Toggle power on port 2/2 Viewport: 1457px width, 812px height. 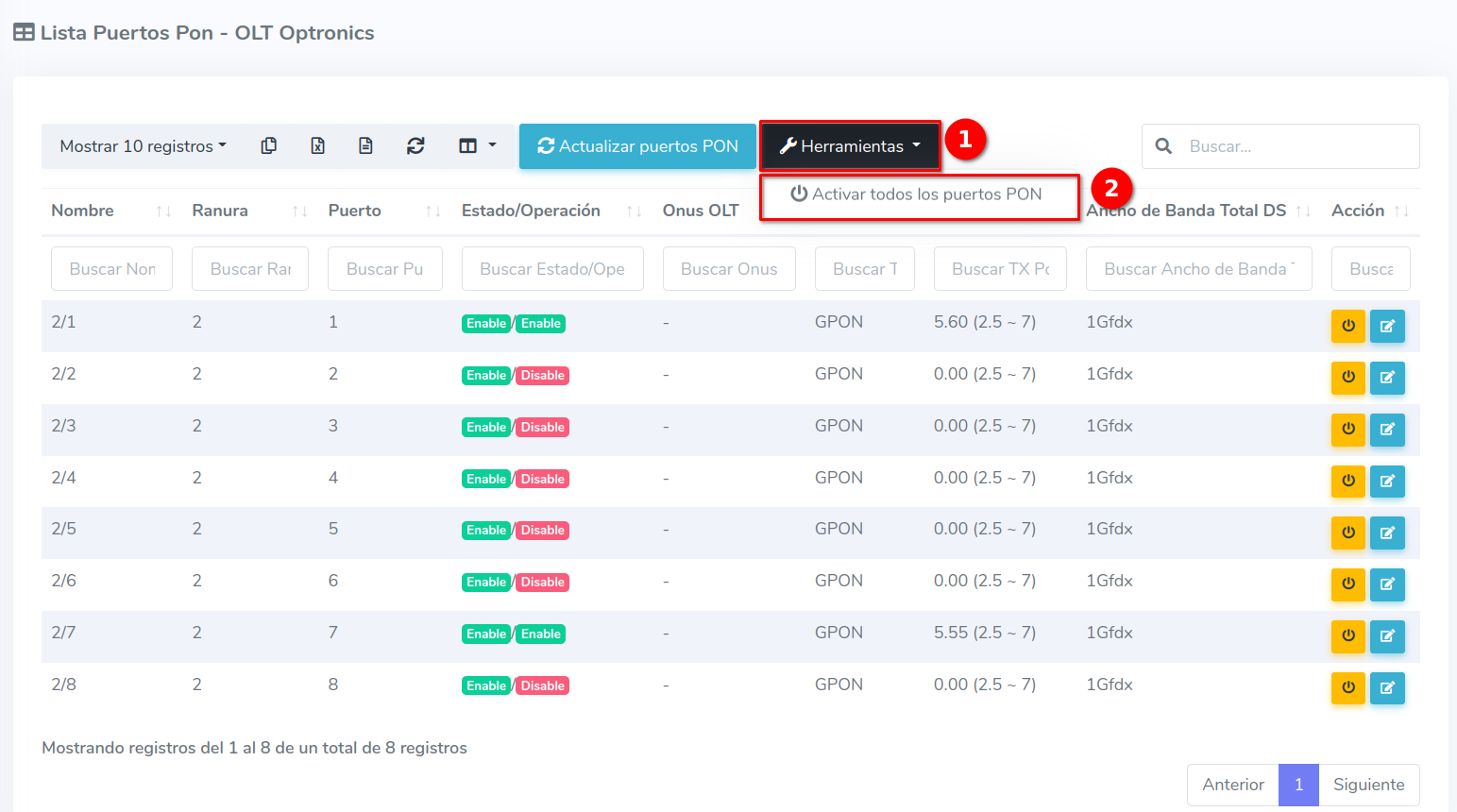pos(1347,377)
